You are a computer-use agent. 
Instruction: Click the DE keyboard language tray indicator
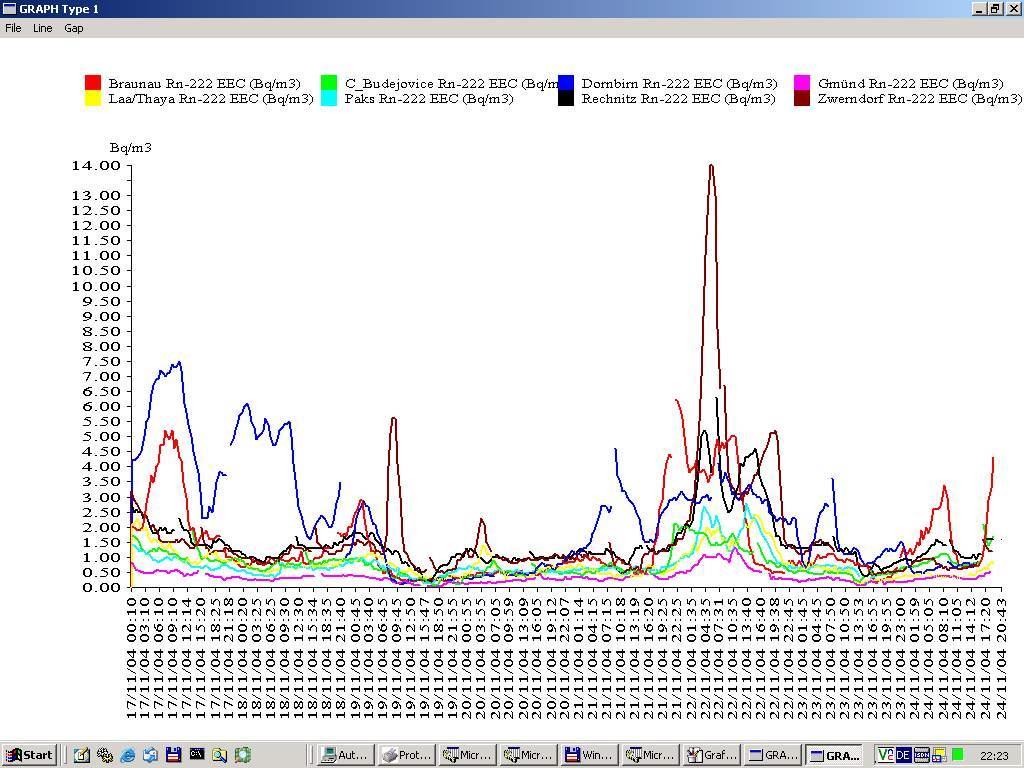pyautogui.click(x=903, y=755)
